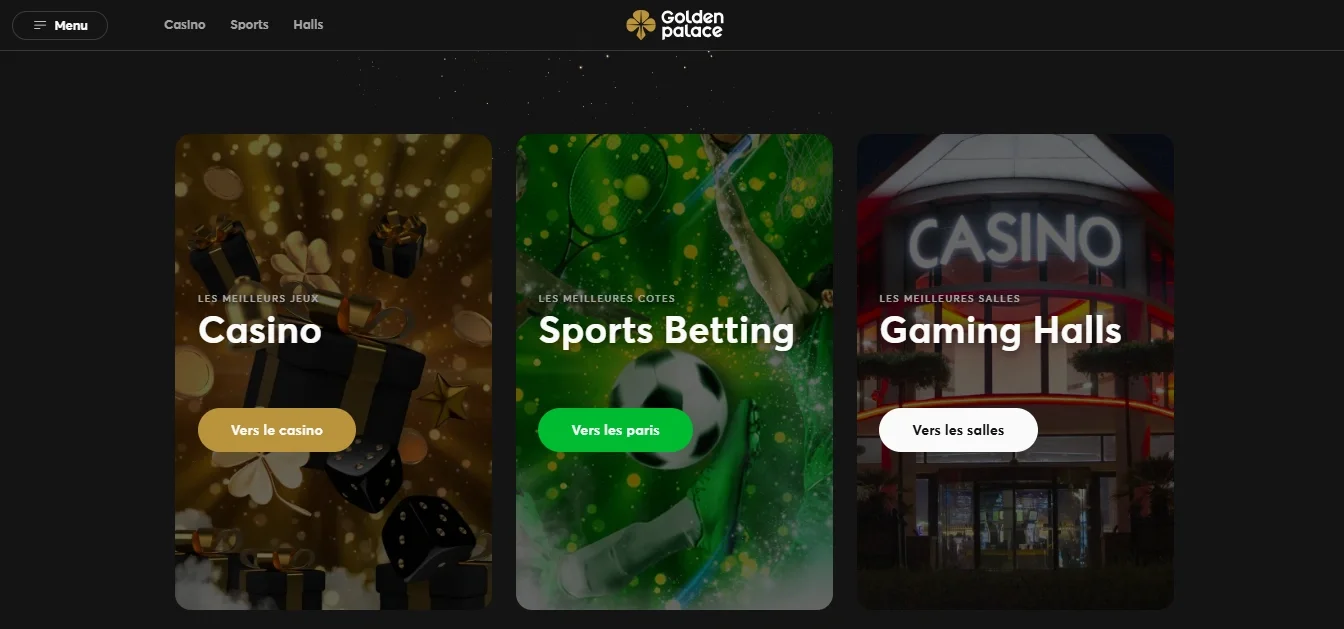Image resolution: width=1344 pixels, height=629 pixels.
Task: Open the Sports nav link
Action: 249,25
